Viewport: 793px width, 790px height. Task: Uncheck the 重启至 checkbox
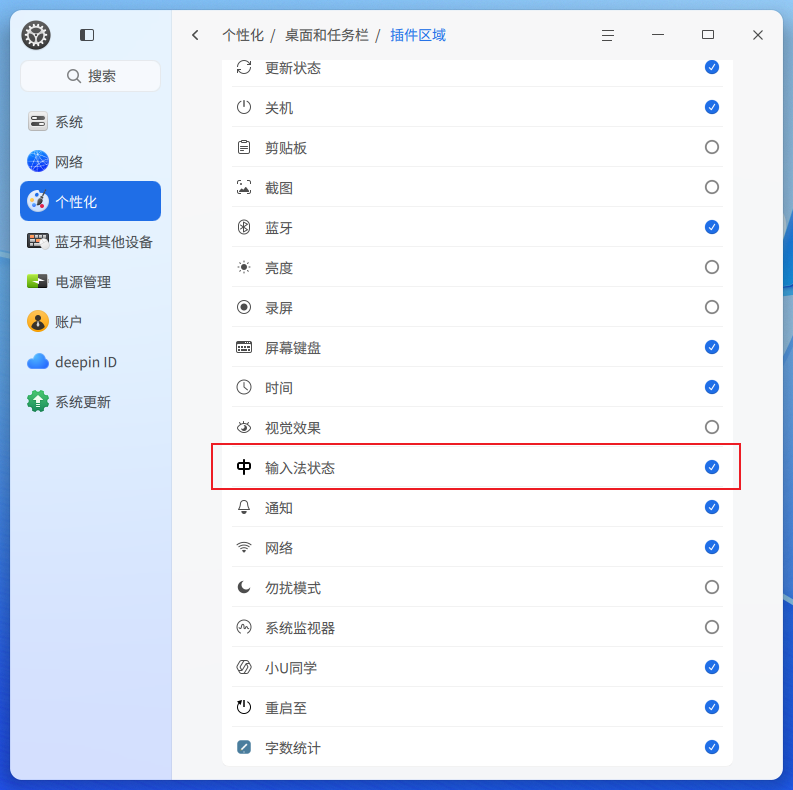[712, 707]
